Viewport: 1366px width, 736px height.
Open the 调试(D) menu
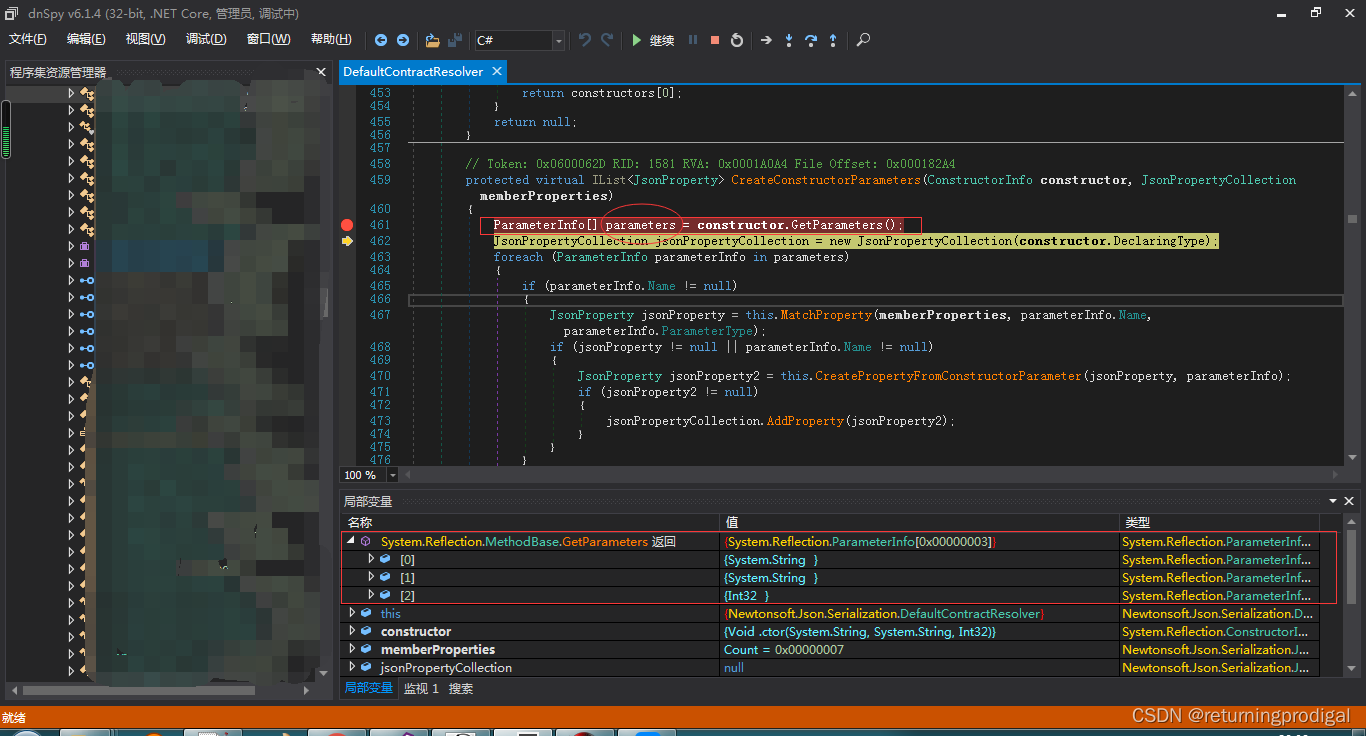point(206,39)
